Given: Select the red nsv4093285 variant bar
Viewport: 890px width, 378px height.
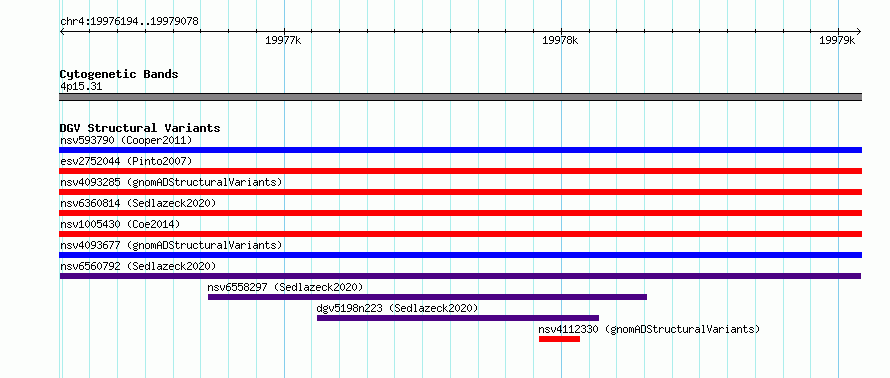Looking at the screenshot, I should click(x=460, y=192).
